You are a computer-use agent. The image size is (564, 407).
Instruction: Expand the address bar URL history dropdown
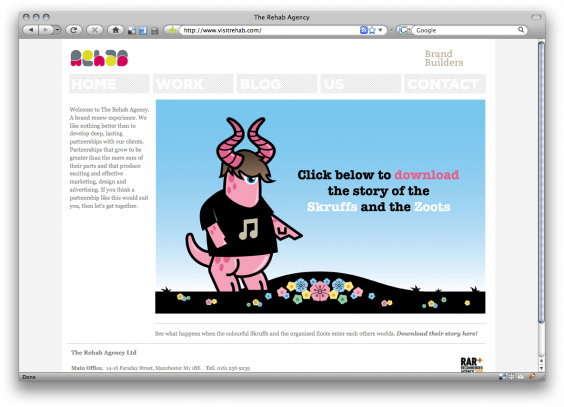[x=381, y=31]
